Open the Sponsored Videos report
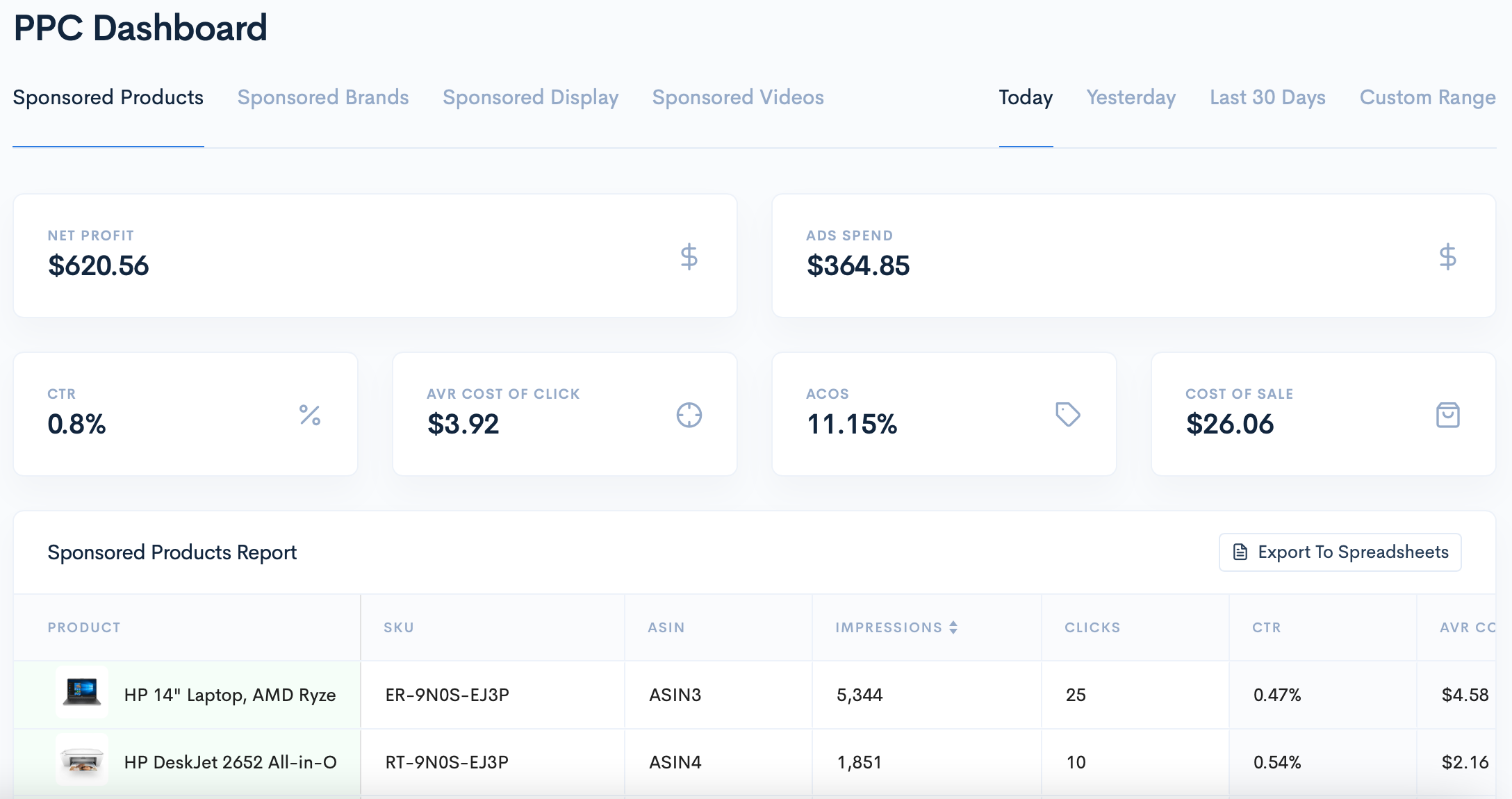This screenshot has width=1512, height=799. tap(737, 97)
